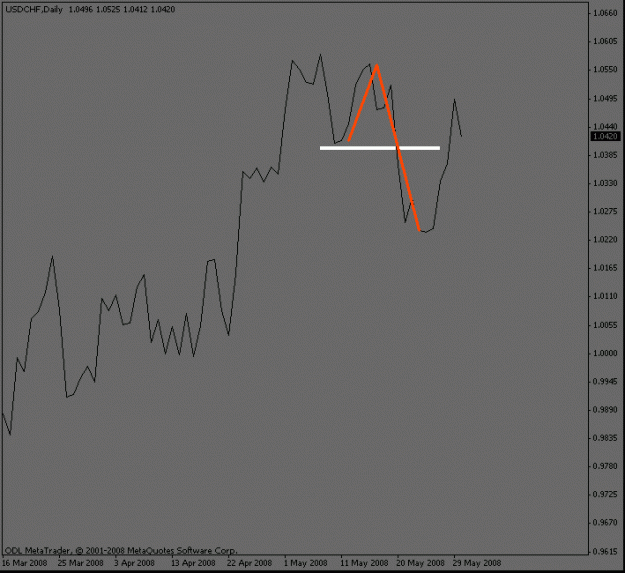
Task: Click the 16 Mar 2008 date label
Action: click(x=24, y=563)
